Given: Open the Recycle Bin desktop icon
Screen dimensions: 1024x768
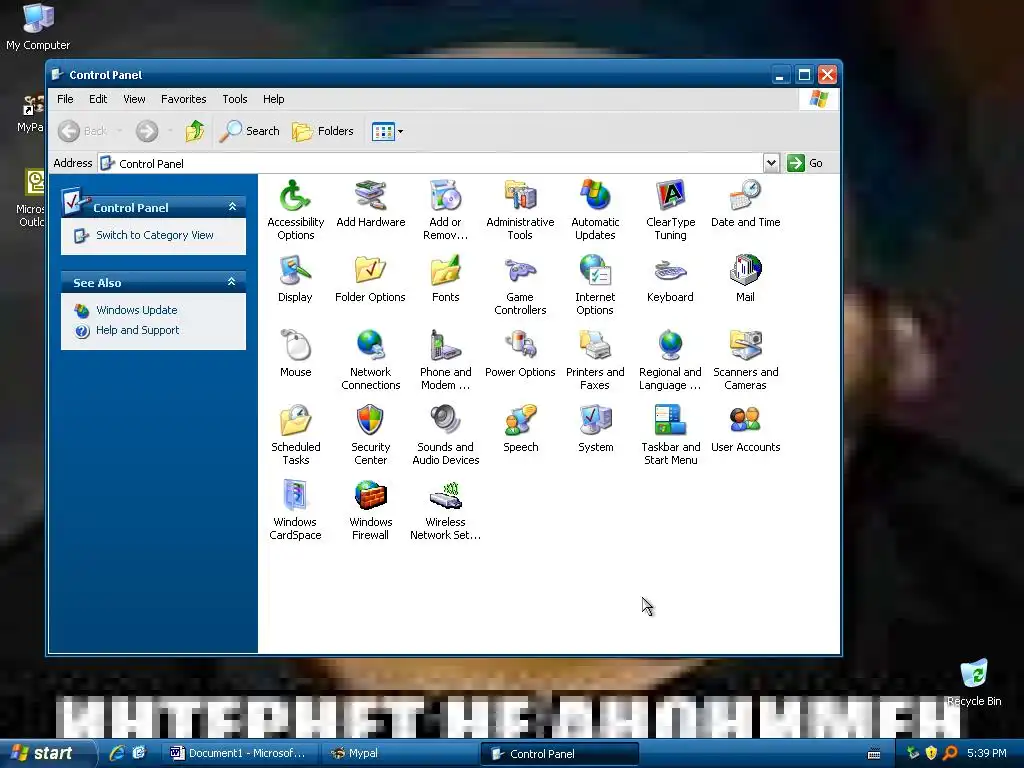Looking at the screenshot, I should [974, 683].
